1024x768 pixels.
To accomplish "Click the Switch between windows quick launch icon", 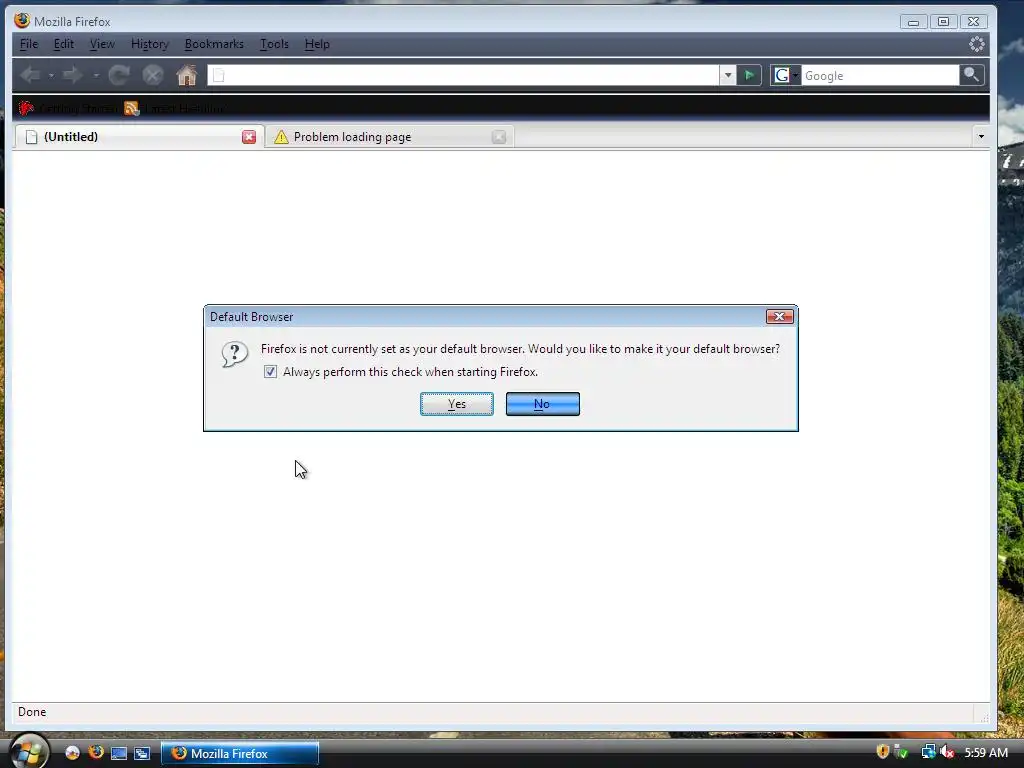I will [x=142, y=753].
